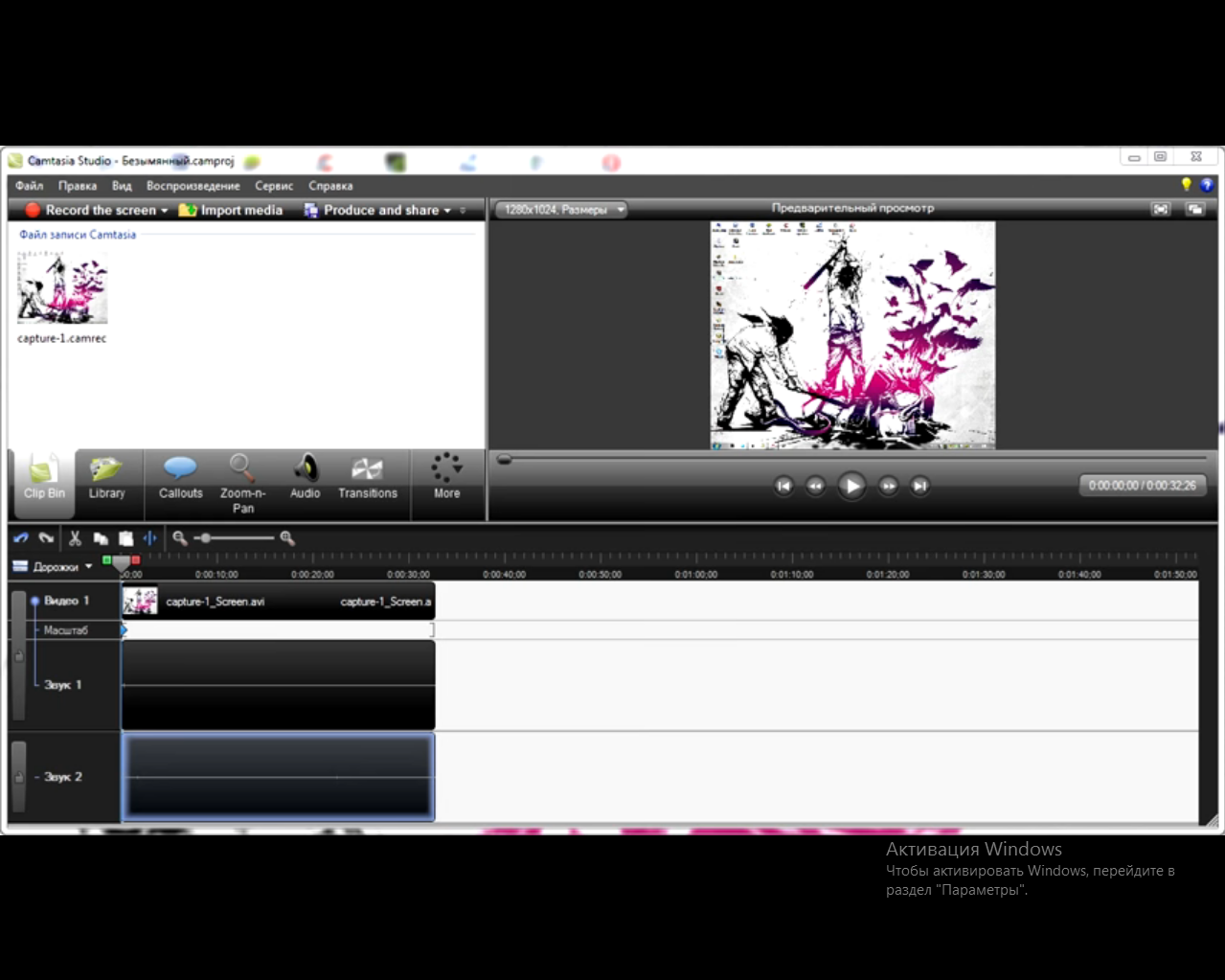Zoom out the timeline with the minus magnifier
Screen dimensions: 1225x980
pyautogui.click(x=179, y=538)
